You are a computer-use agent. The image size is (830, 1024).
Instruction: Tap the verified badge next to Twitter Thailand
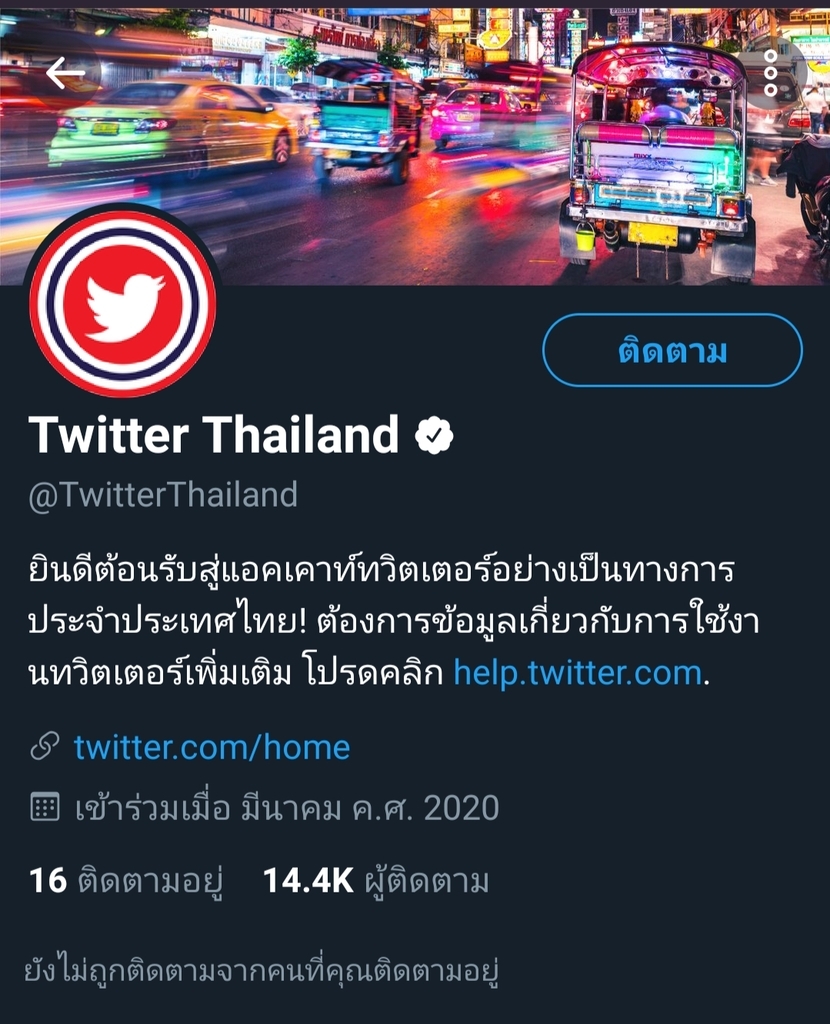[434, 436]
